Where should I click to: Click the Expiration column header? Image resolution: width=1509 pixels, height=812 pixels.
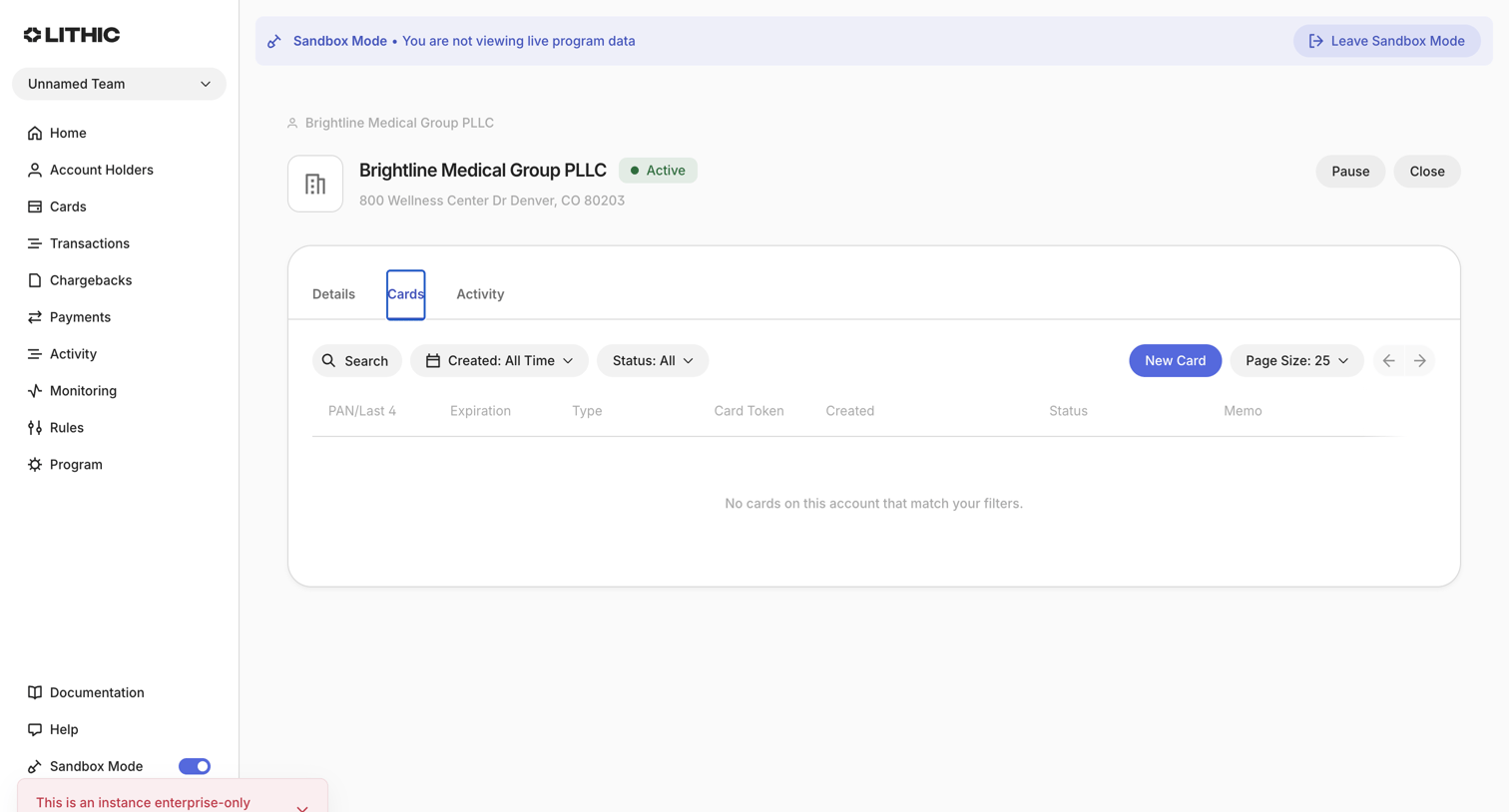pyautogui.click(x=480, y=411)
